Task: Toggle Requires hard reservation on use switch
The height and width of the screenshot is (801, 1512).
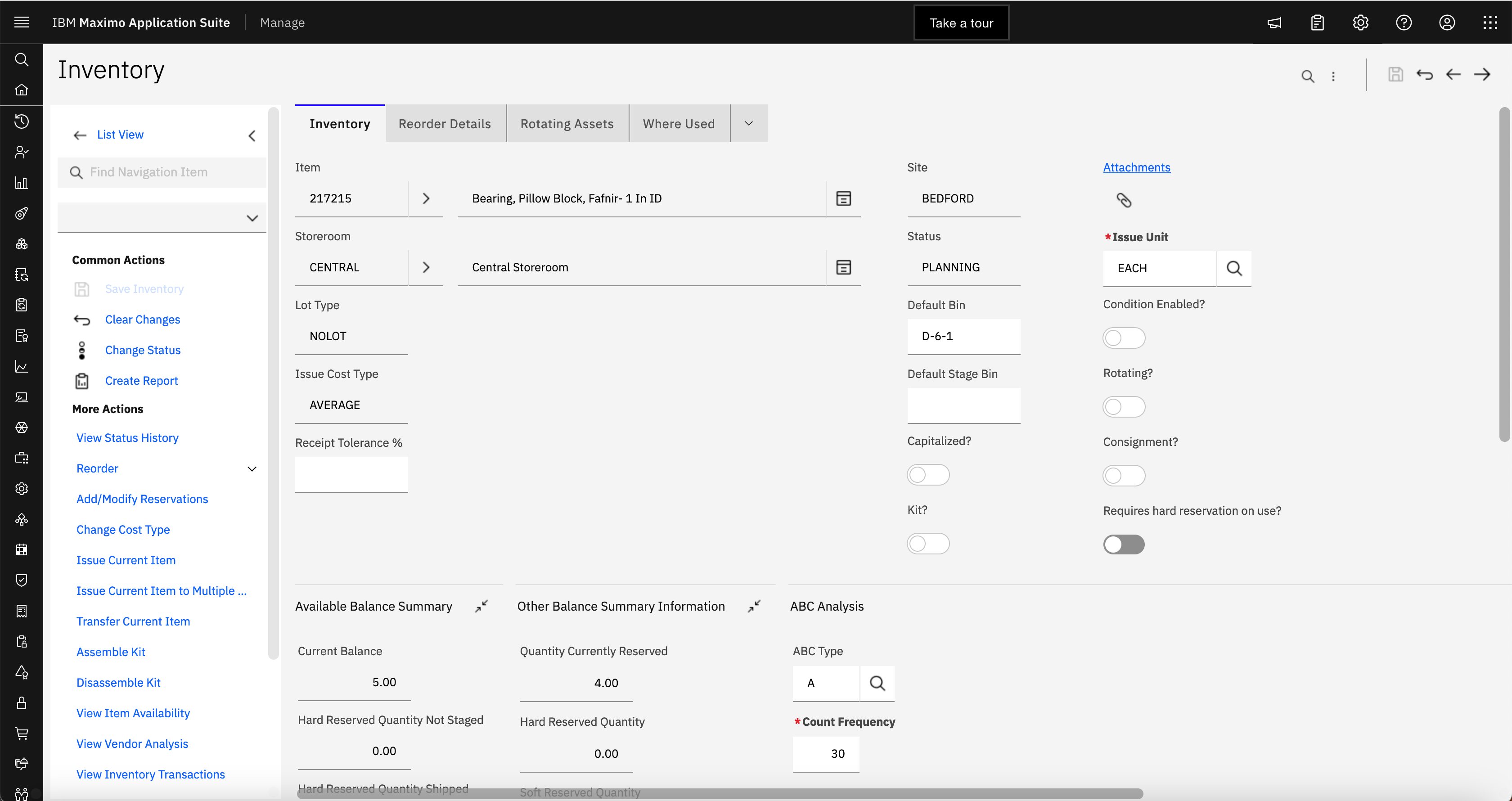Action: click(1124, 544)
